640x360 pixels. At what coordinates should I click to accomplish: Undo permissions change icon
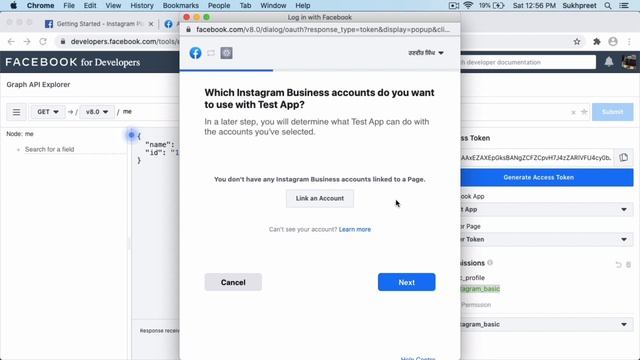(618, 265)
